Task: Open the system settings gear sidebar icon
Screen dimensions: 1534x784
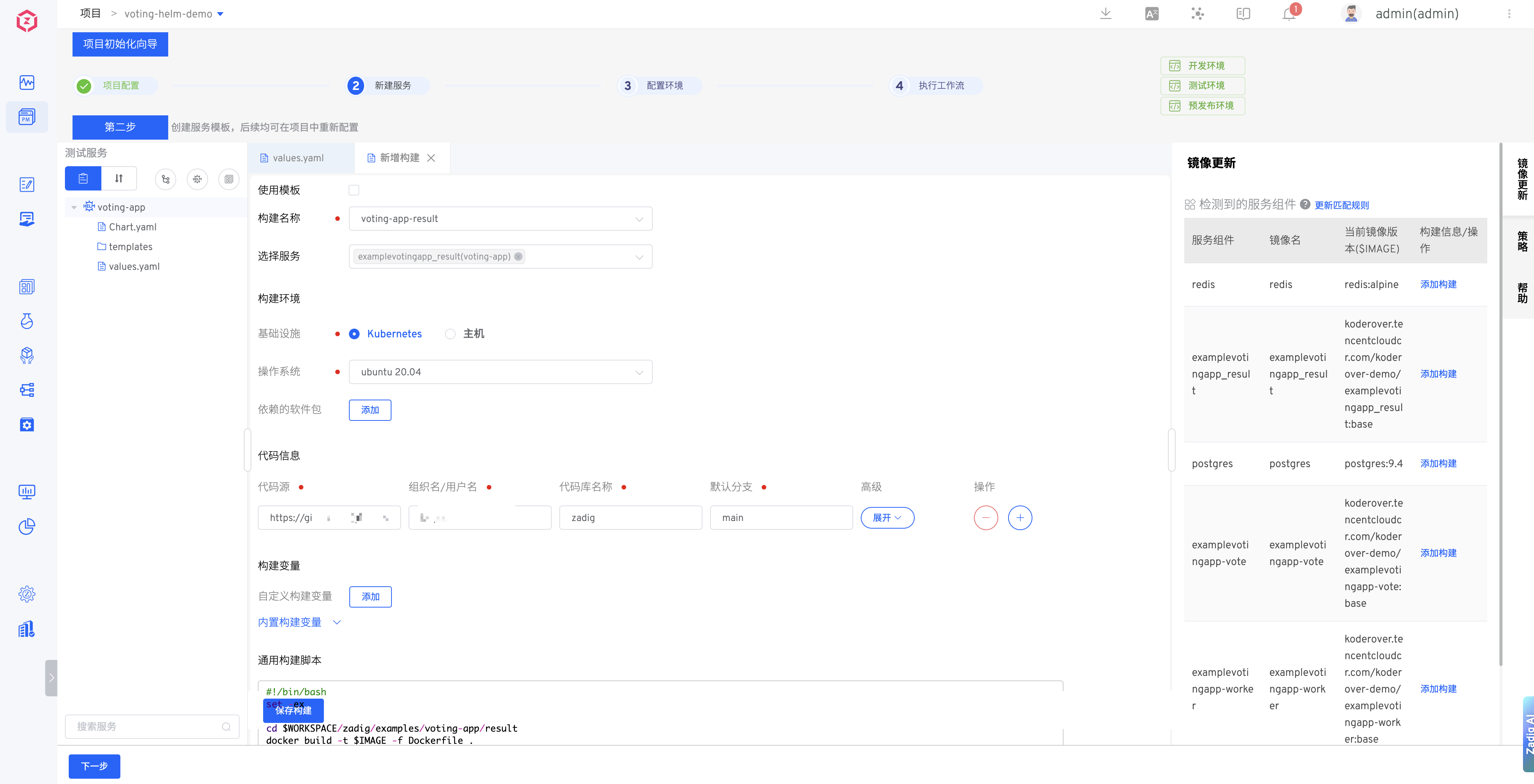Action: coord(27,594)
